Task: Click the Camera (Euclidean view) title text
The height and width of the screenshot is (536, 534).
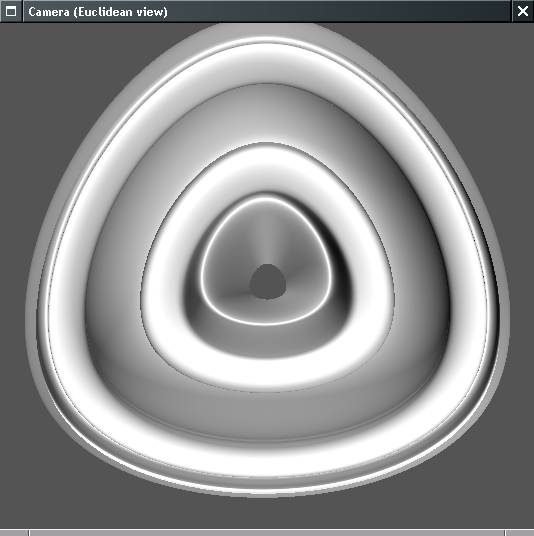Action: (x=98, y=12)
